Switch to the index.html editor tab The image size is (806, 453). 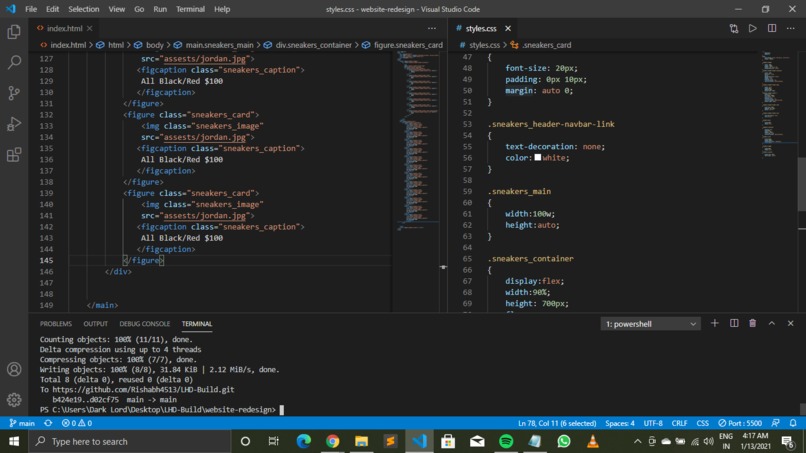[65, 28]
